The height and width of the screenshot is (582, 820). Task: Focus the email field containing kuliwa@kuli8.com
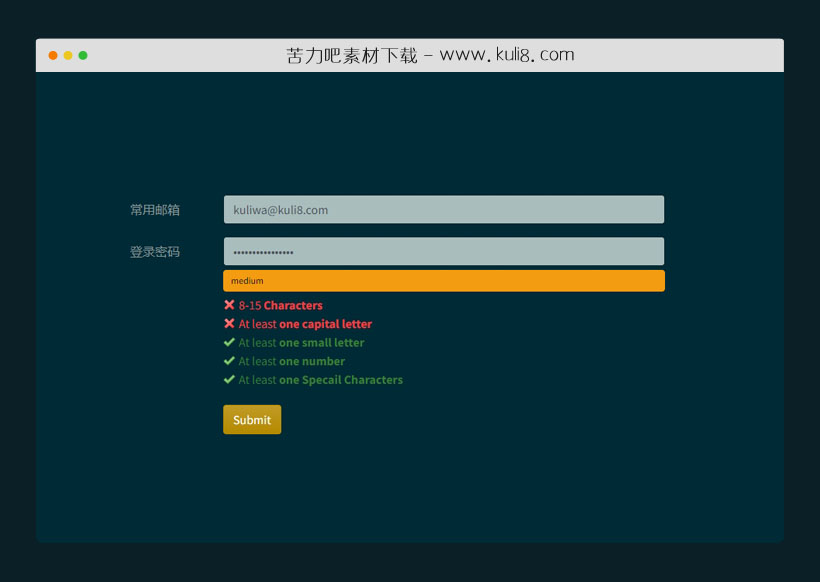(x=443, y=210)
